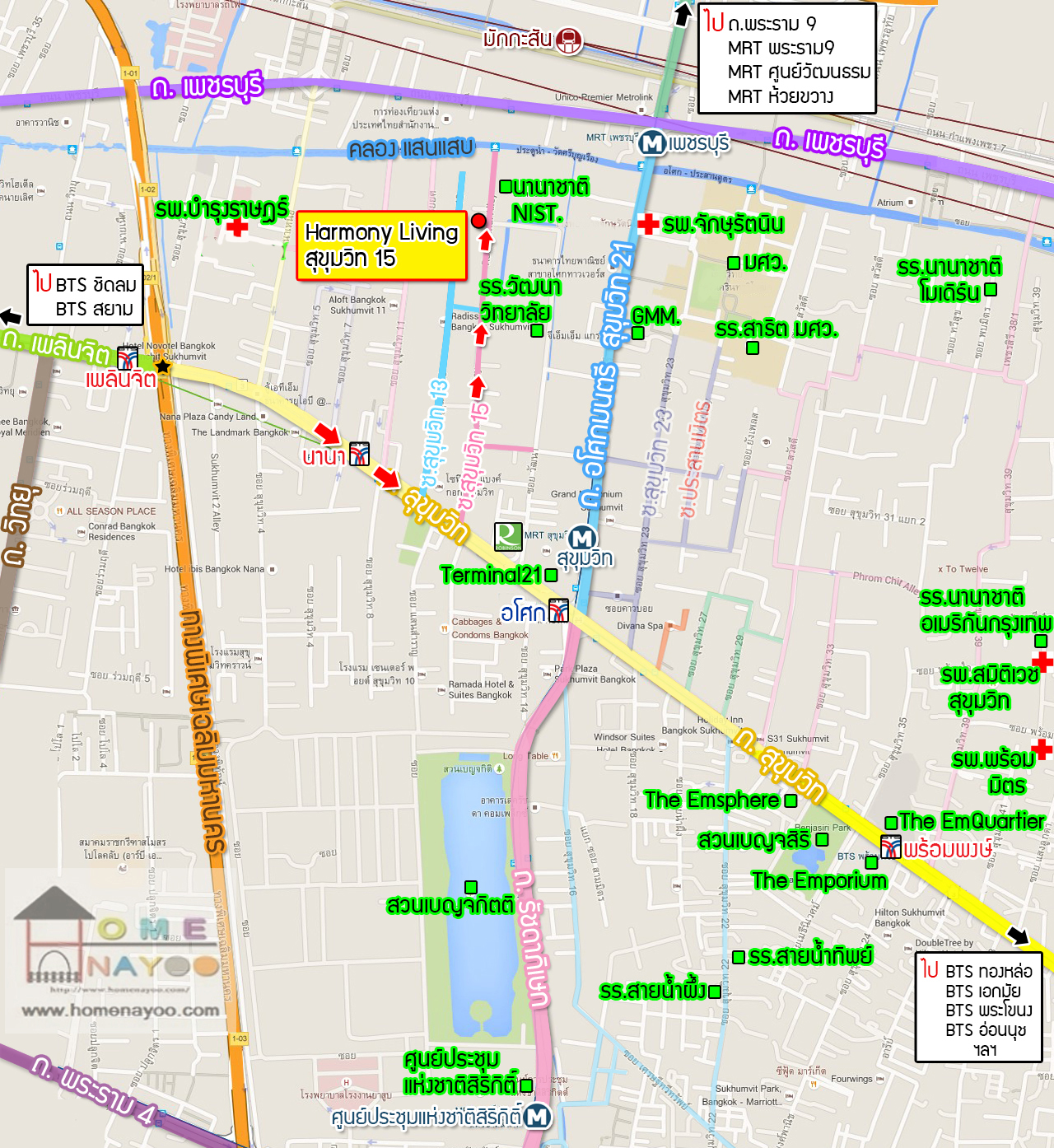Click the Makkasan Airport Rail Link station icon

(568, 40)
